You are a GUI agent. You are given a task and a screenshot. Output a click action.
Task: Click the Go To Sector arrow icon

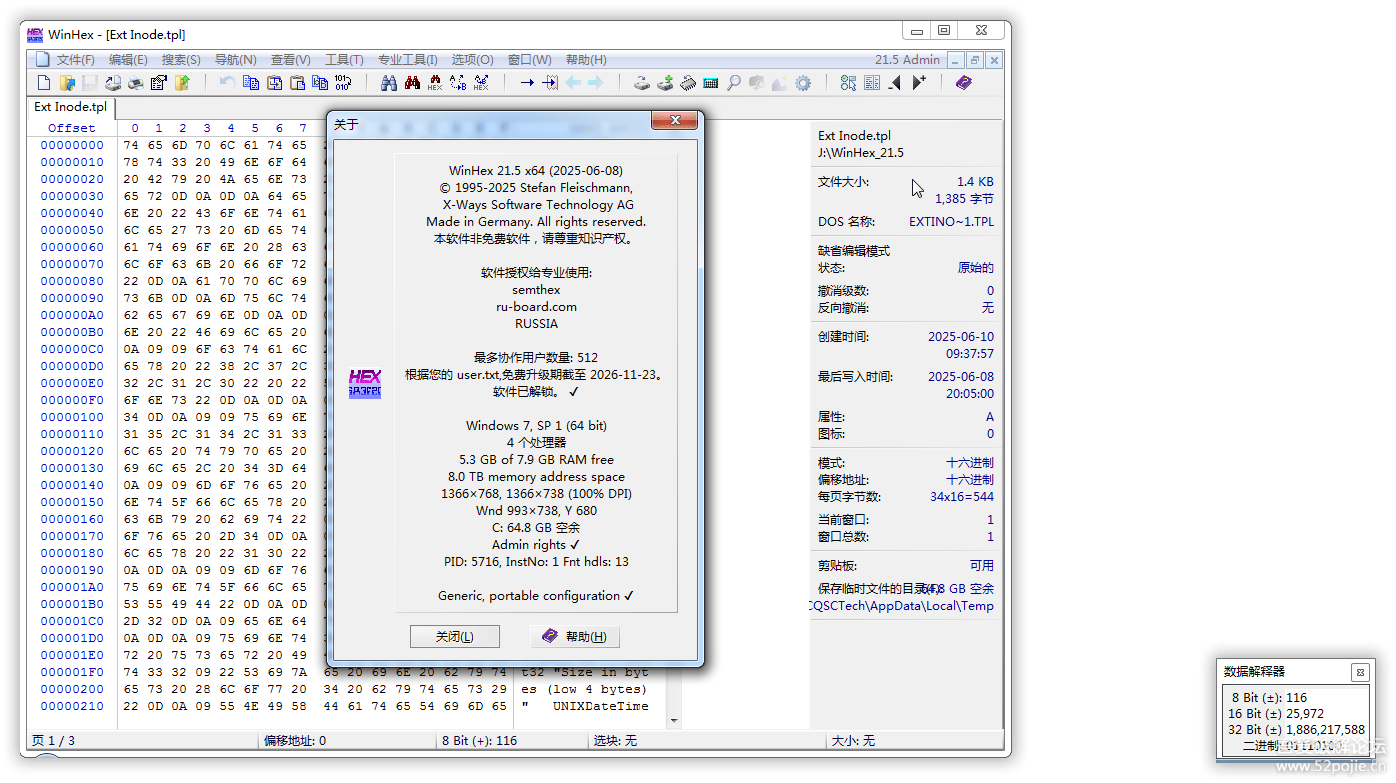tap(550, 83)
